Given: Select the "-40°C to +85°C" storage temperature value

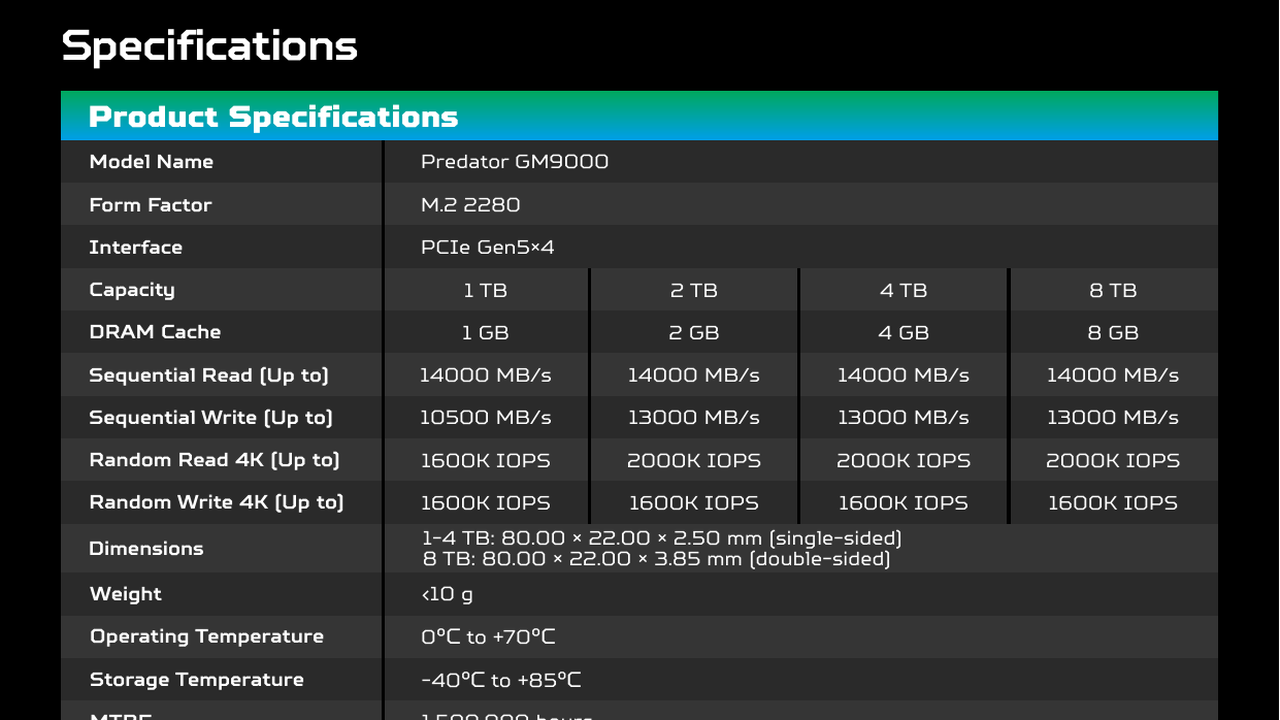Looking at the screenshot, I should 501,680.
